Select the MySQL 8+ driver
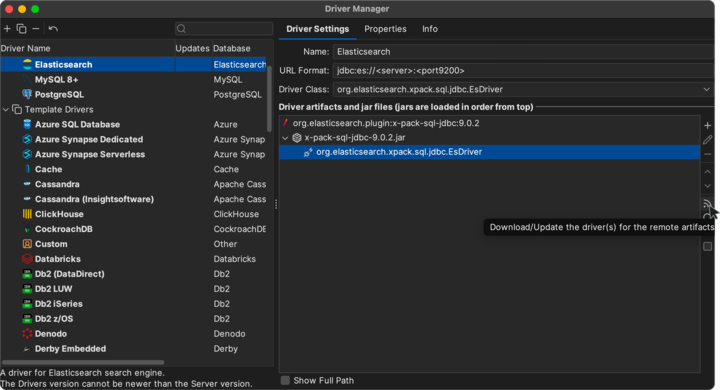The height and width of the screenshot is (390, 720). coord(56,79)
